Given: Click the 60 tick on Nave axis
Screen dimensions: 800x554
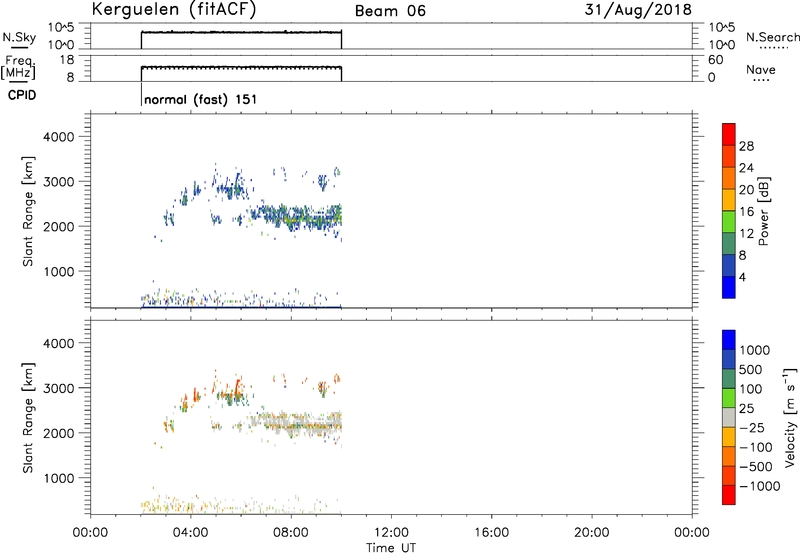Looking at the screenshot, I should (716, 60).
